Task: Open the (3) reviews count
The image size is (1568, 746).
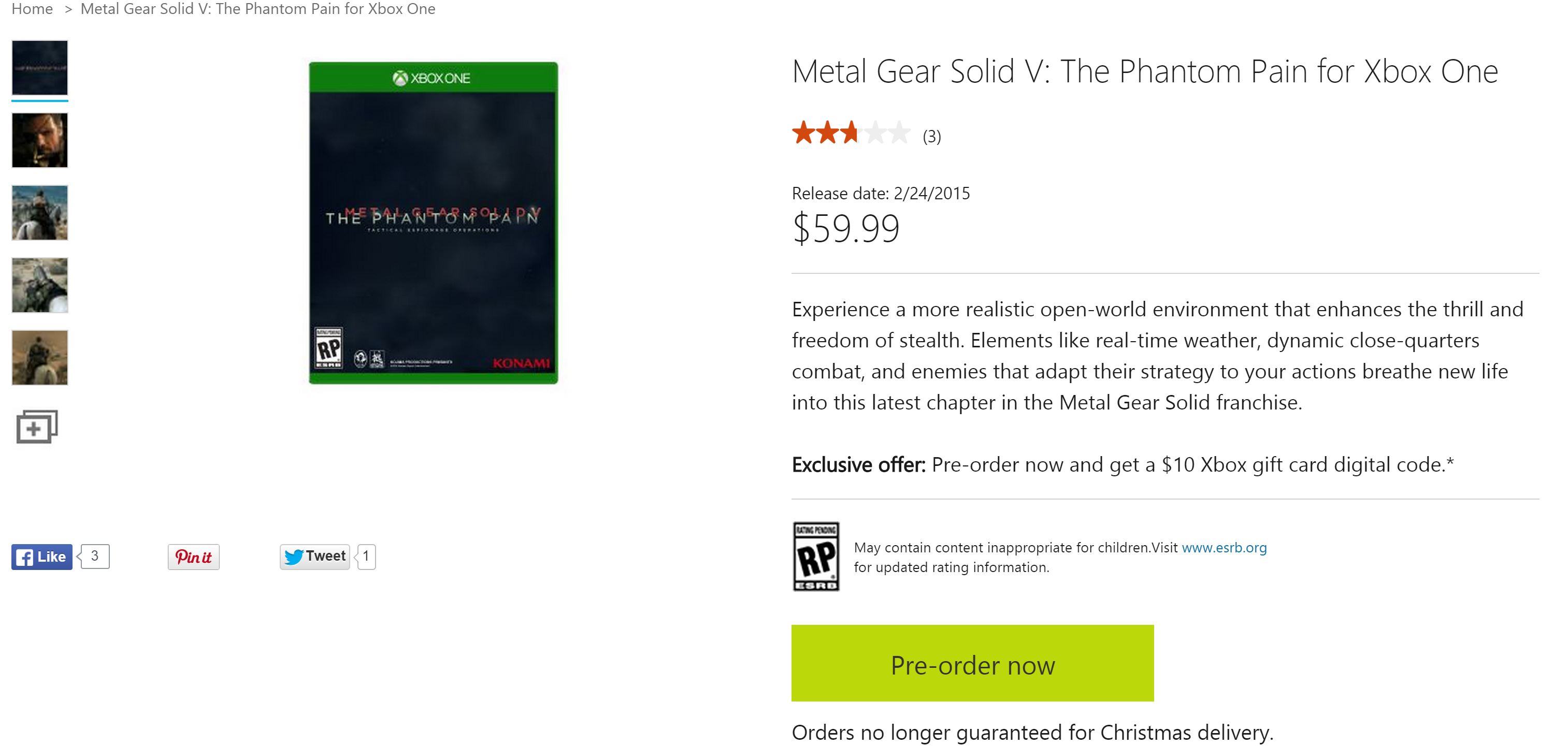Action: pos(931,136)
